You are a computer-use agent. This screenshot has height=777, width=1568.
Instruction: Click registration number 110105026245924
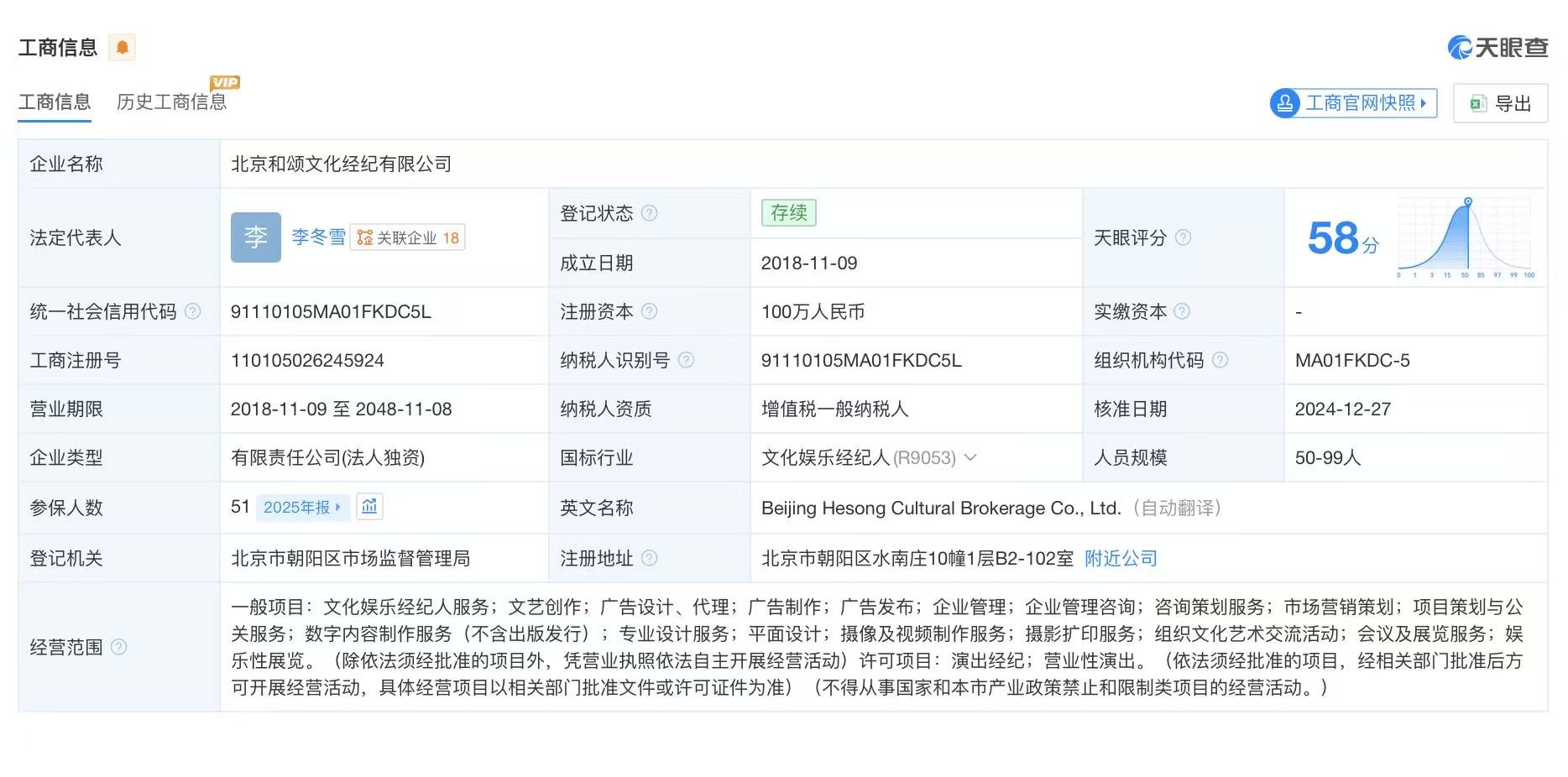[307, 360]
